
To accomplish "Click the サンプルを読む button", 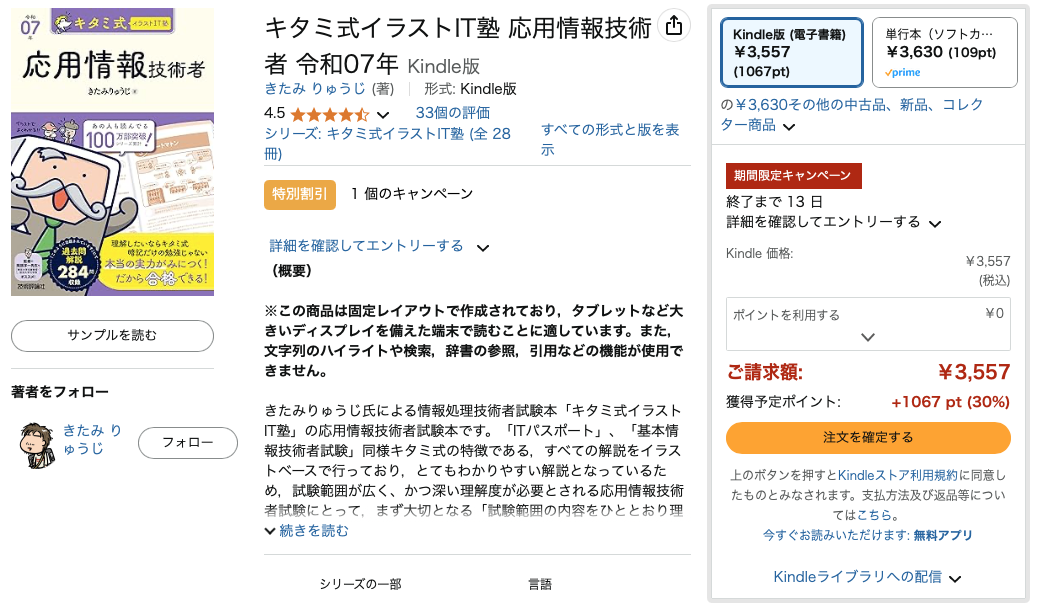I will point(113,335).
